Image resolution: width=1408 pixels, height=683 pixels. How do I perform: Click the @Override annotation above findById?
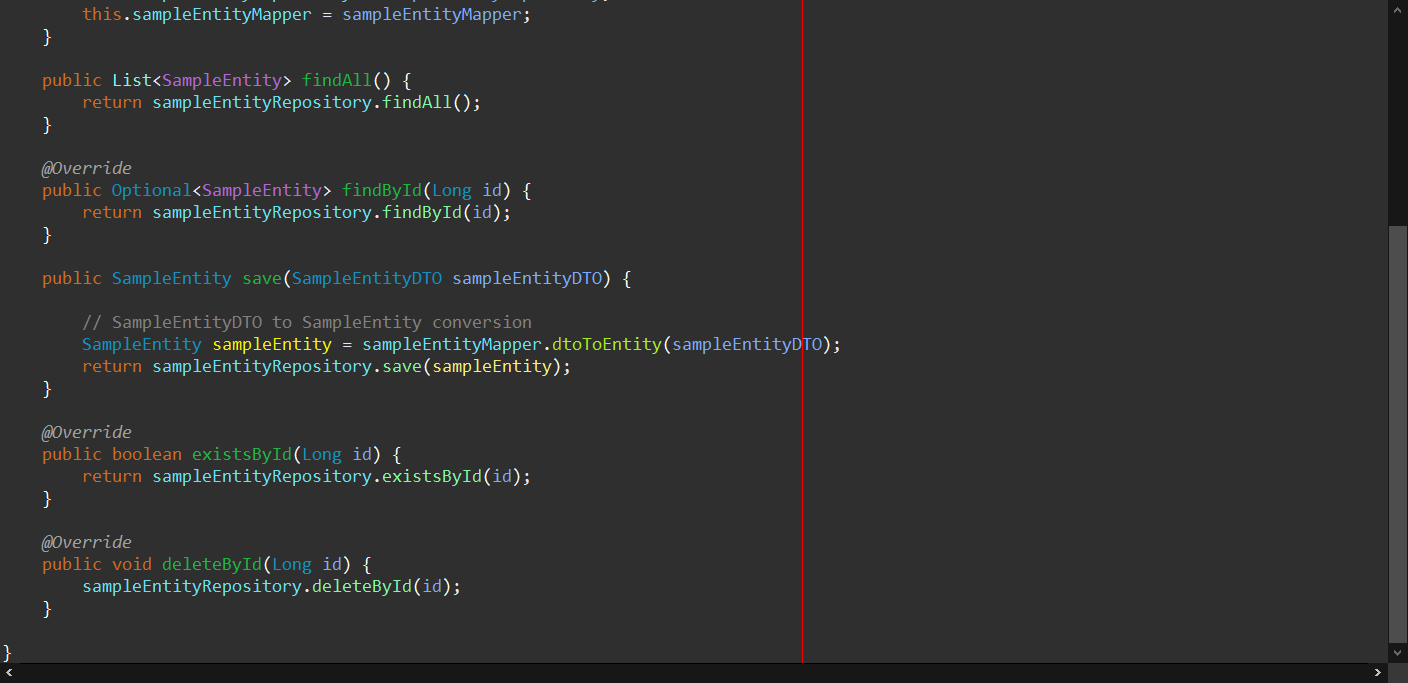(87, 168)
